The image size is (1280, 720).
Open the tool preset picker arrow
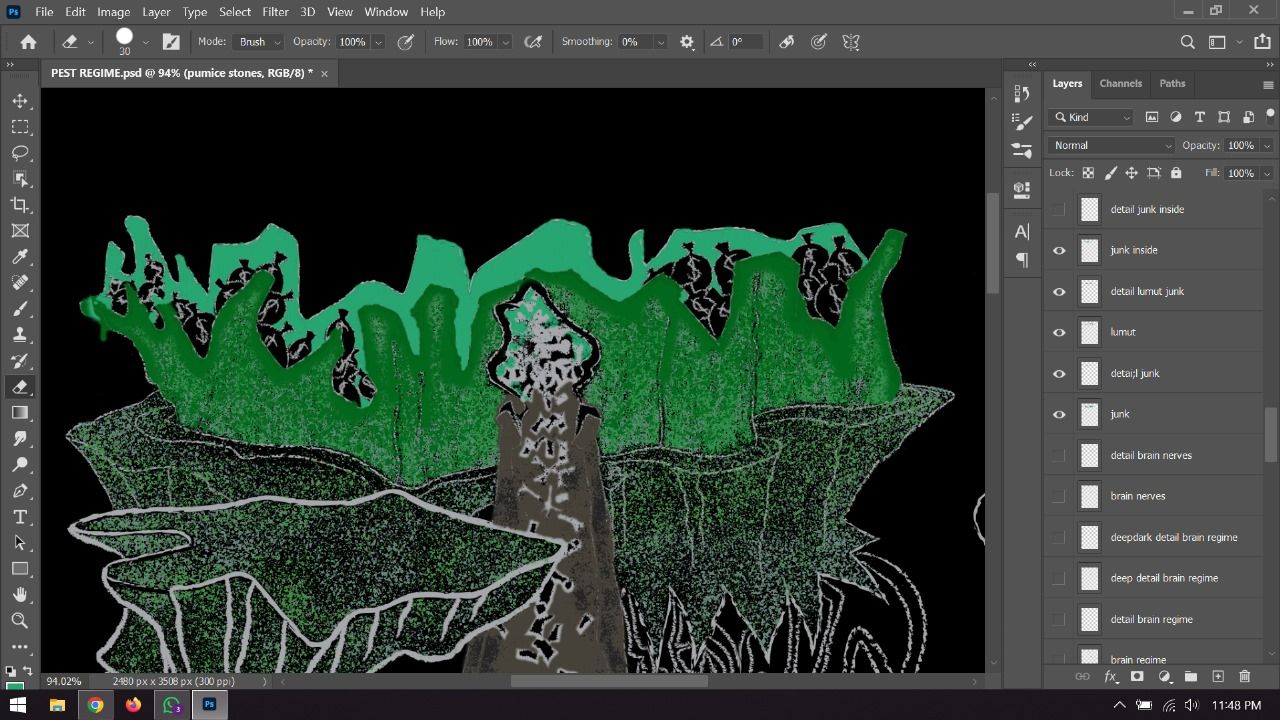pyautogui.click(x=90, y=42)
